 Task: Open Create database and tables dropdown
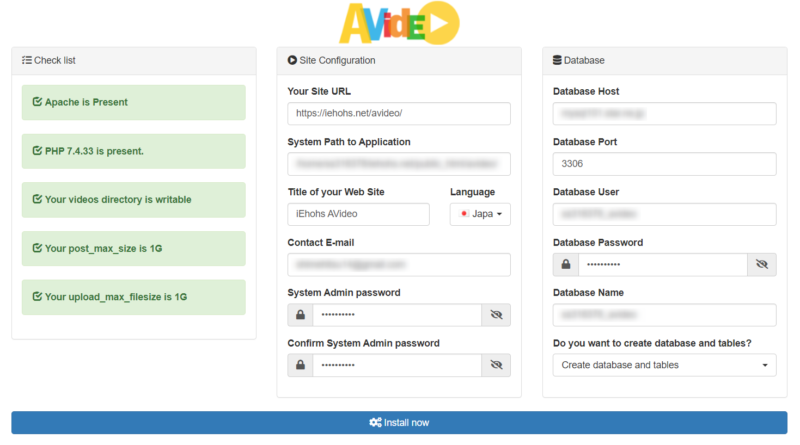point(664,365)
